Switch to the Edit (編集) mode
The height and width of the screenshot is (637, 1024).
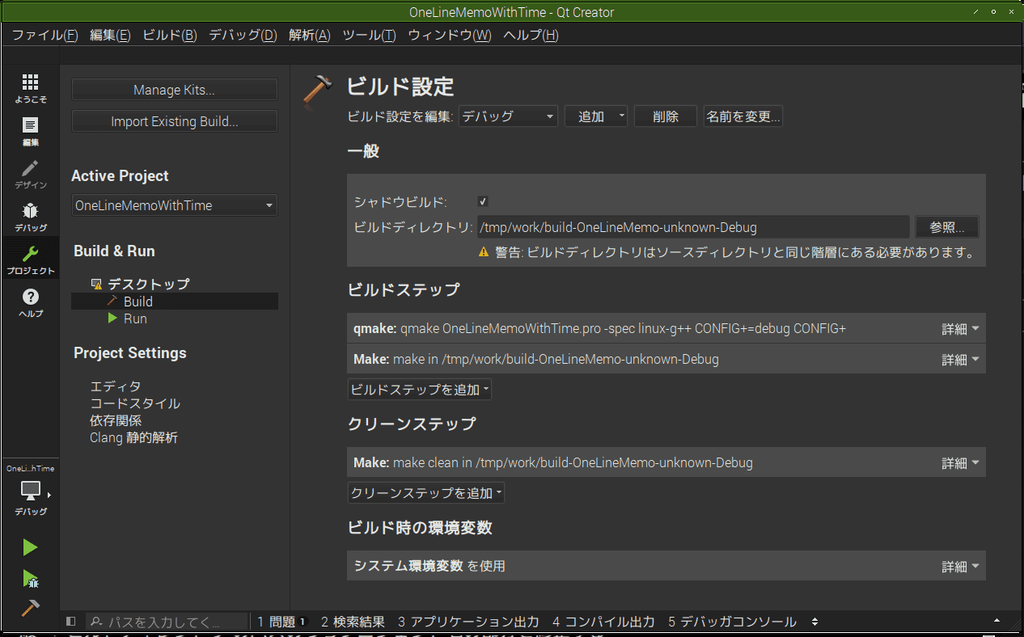pyautogui.click(x=30, y=131)
